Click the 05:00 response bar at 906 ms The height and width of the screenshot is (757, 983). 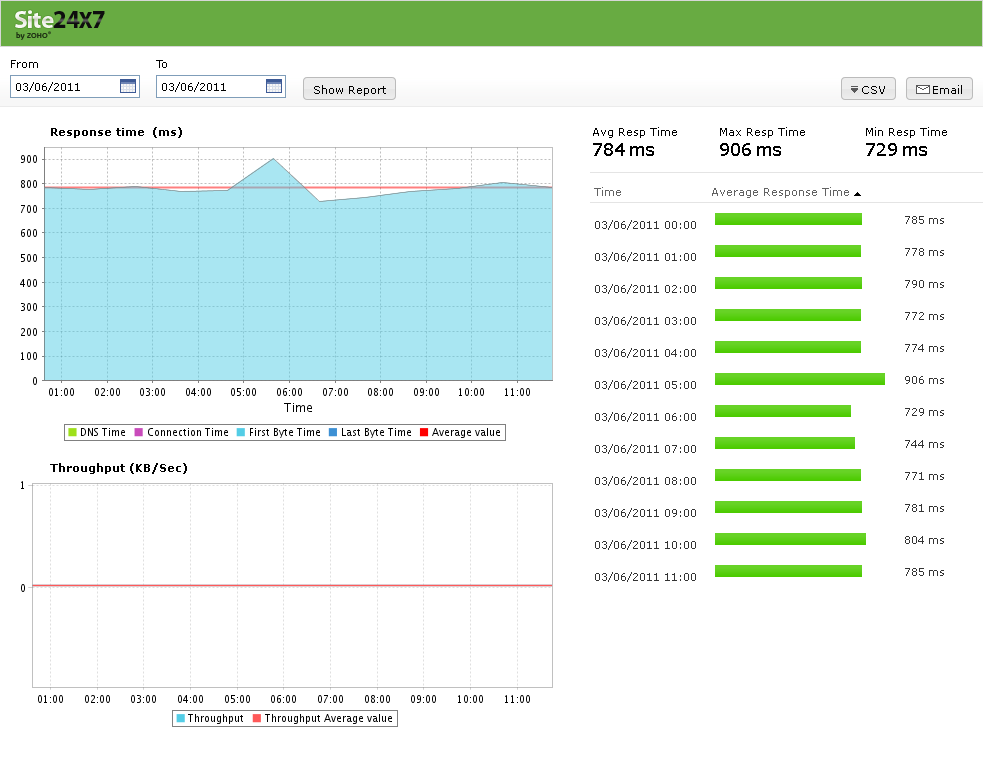[799, 379]
